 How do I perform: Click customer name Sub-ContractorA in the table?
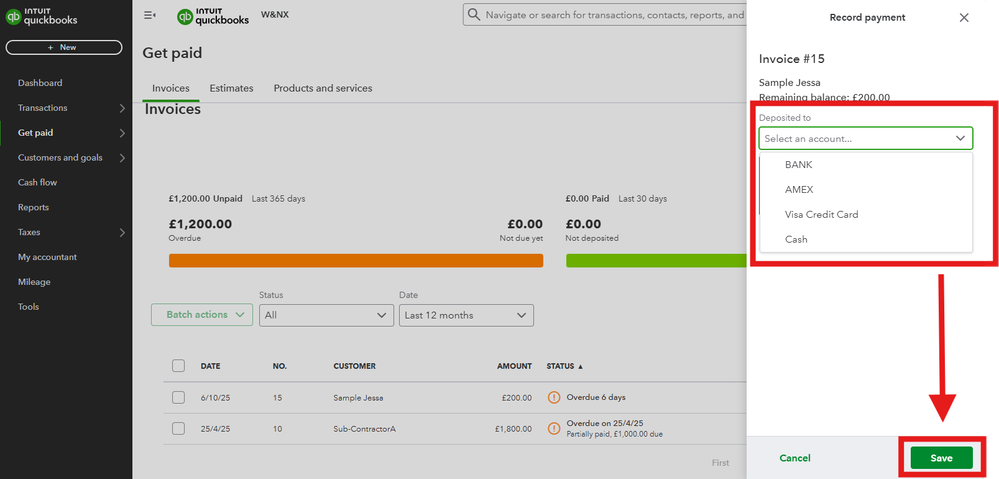tap(364, 429)
